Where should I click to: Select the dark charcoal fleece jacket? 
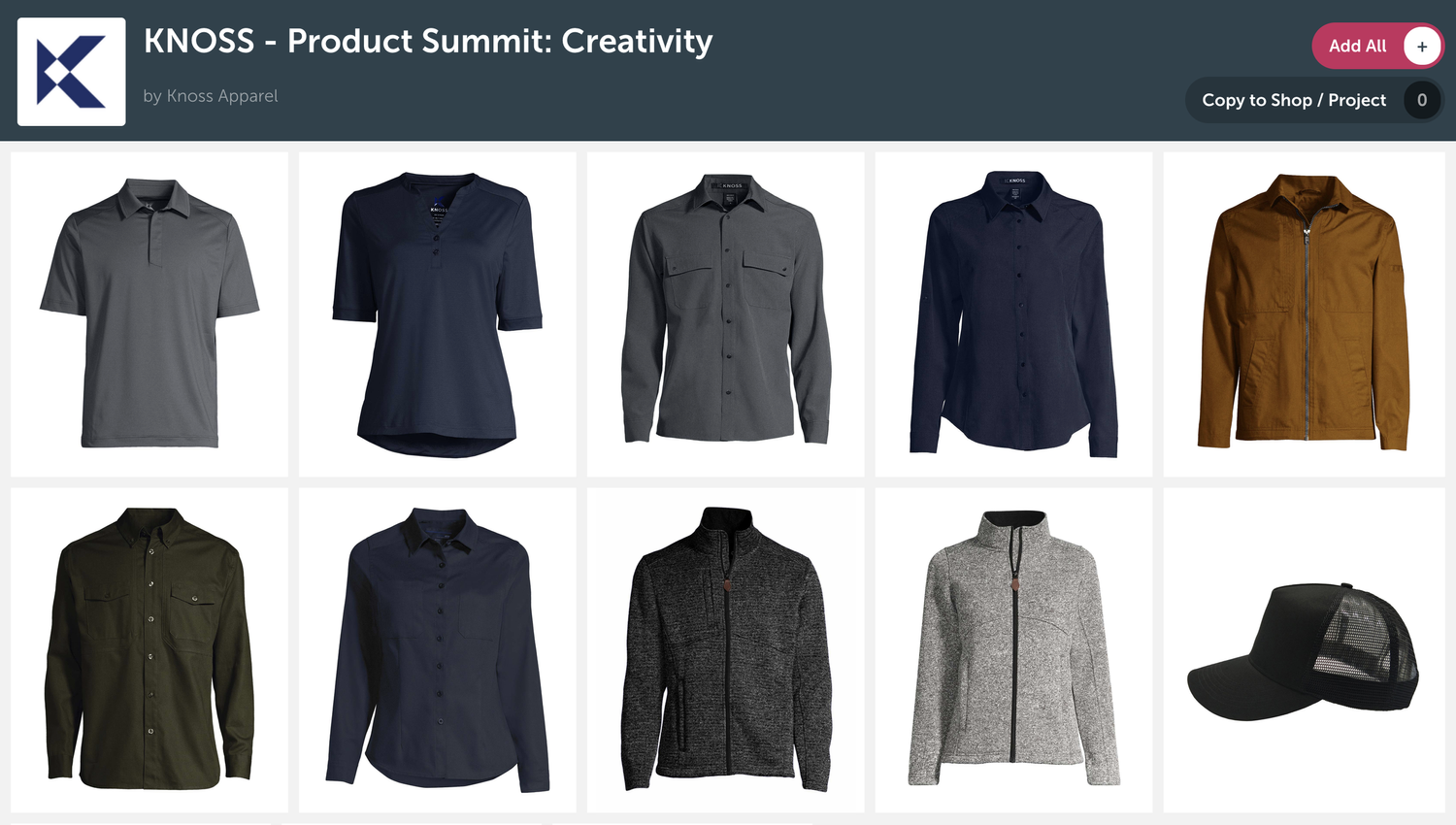click(725, 649)
